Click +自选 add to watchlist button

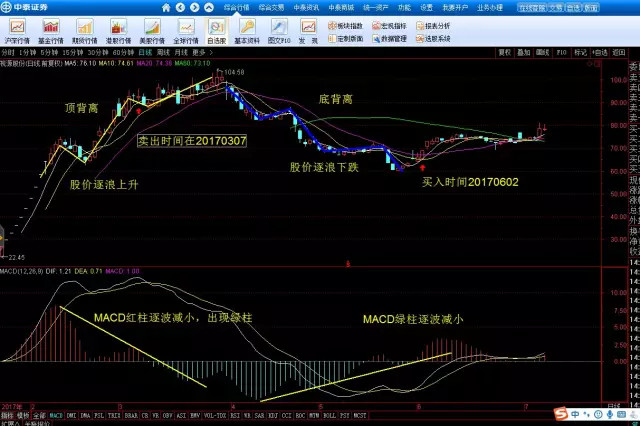coord(600,52)
